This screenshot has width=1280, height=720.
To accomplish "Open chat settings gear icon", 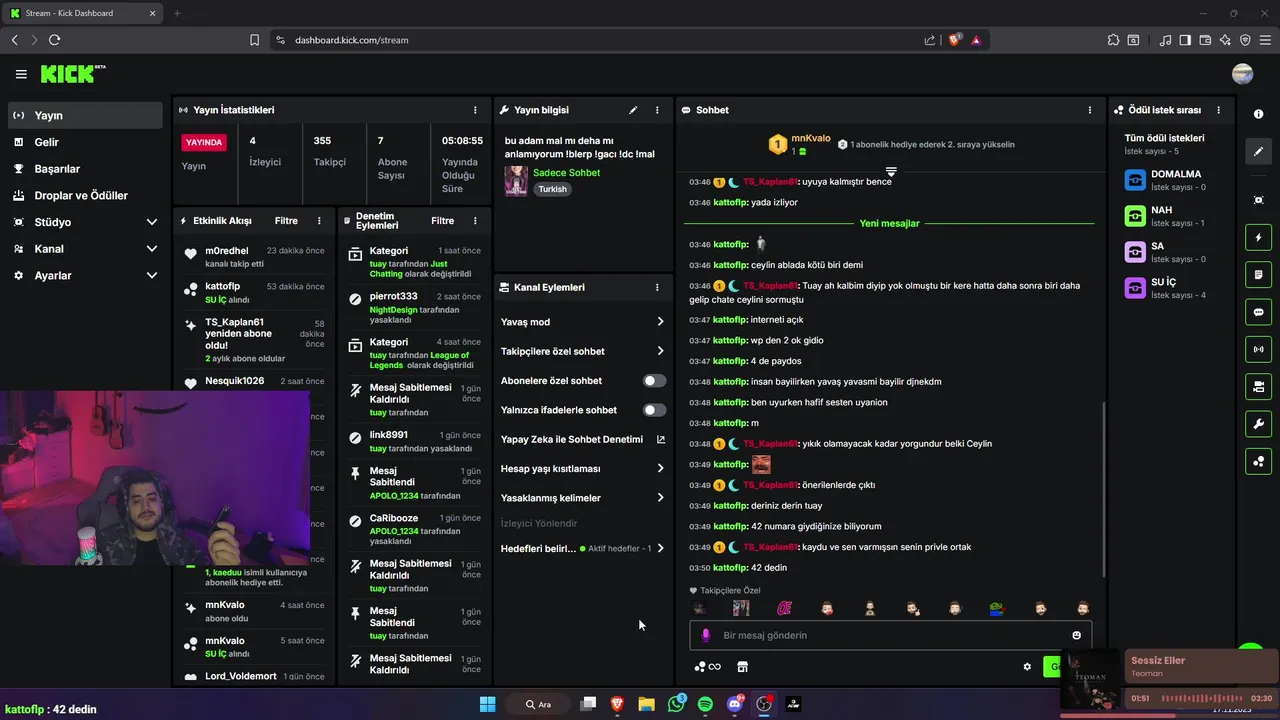I will (1027, 667).
